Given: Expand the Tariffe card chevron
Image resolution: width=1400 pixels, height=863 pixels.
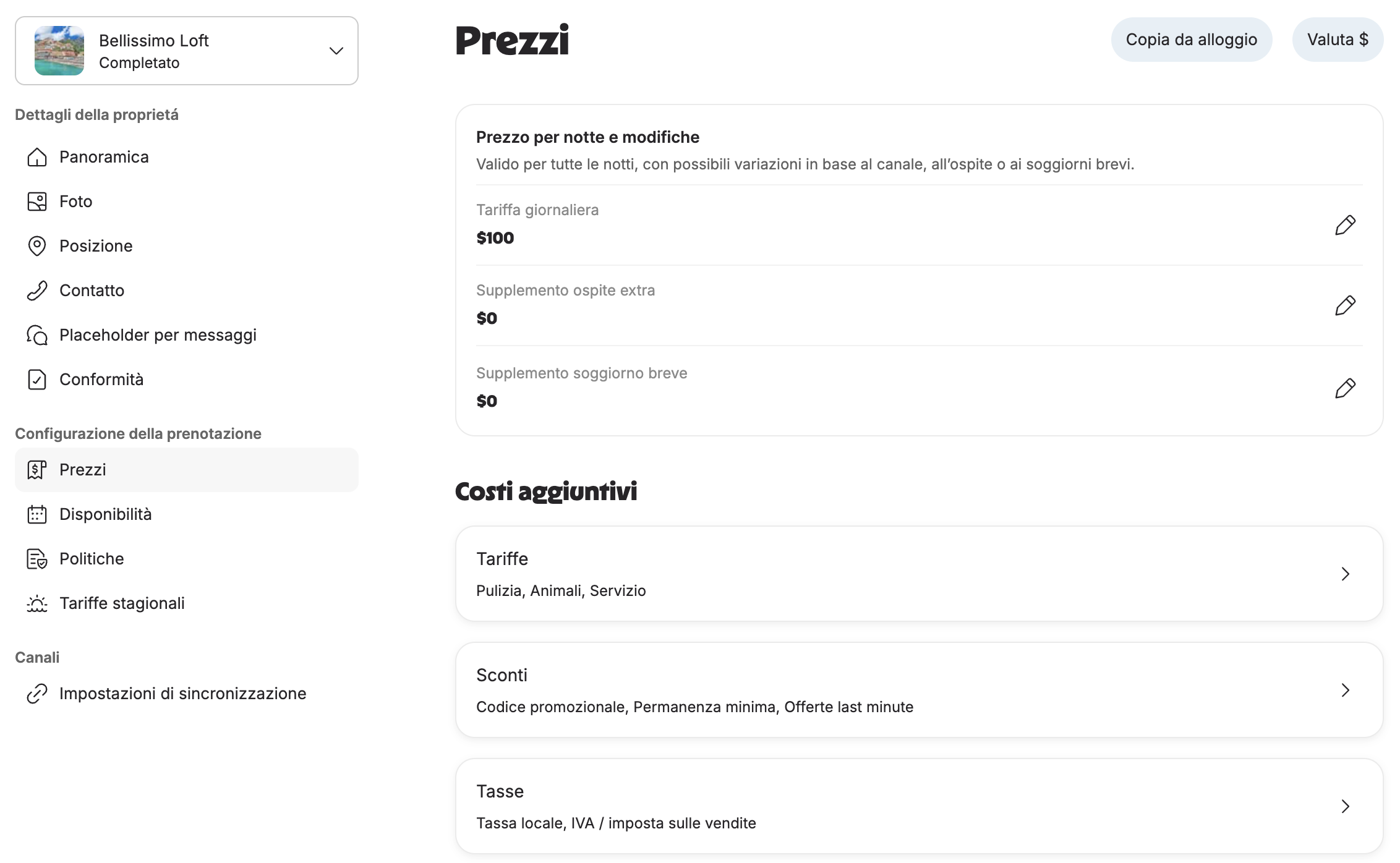Looking at the screenshot, I should pyautogui.click(x=1345, y=574).
